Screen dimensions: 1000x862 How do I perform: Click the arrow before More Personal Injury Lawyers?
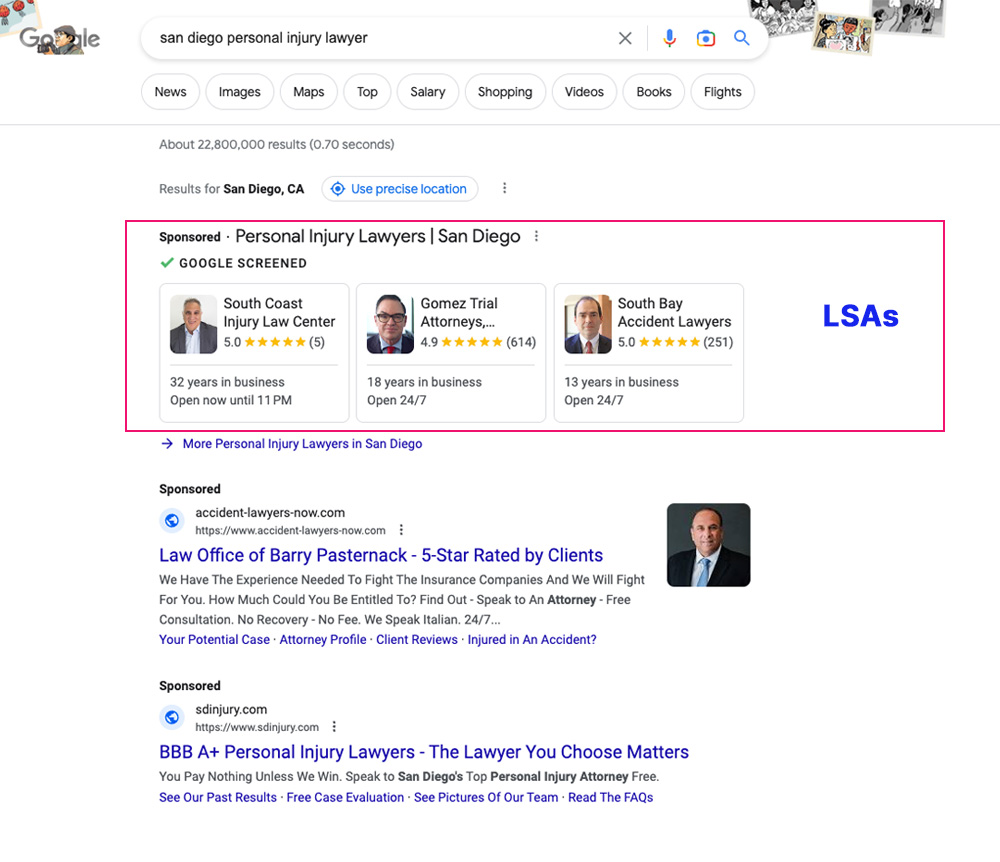tap(167, 444)
